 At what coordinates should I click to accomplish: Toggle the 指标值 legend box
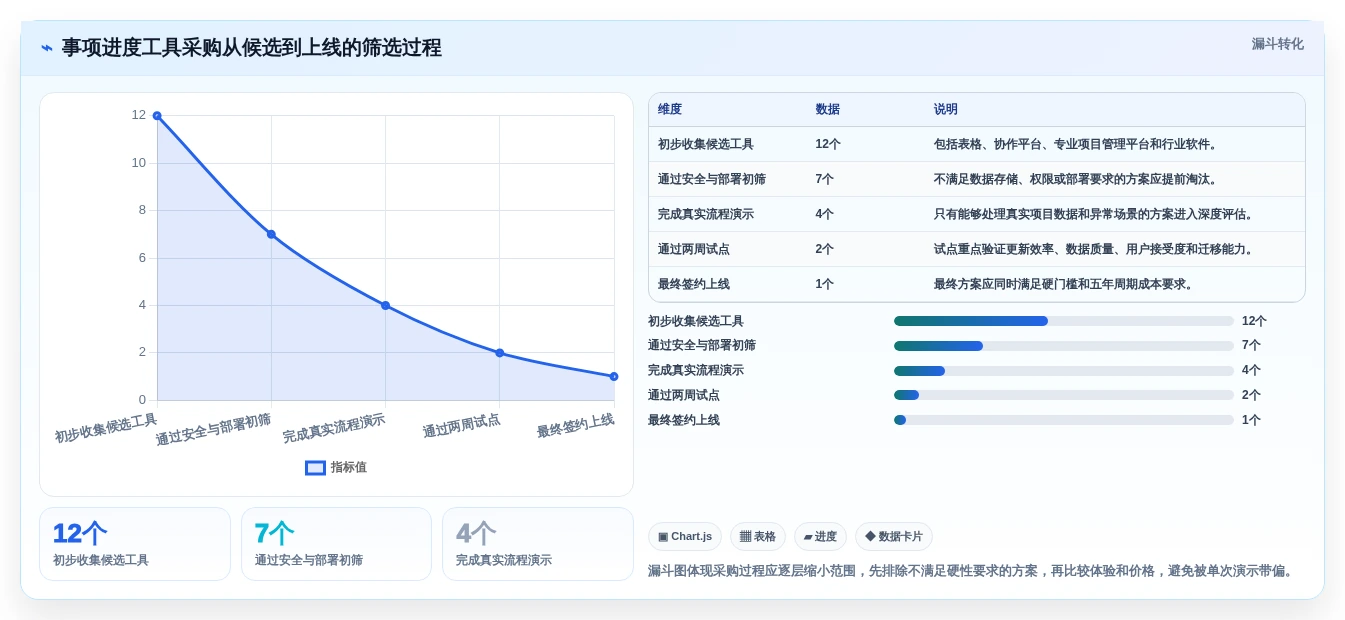(x=315, y=467)
